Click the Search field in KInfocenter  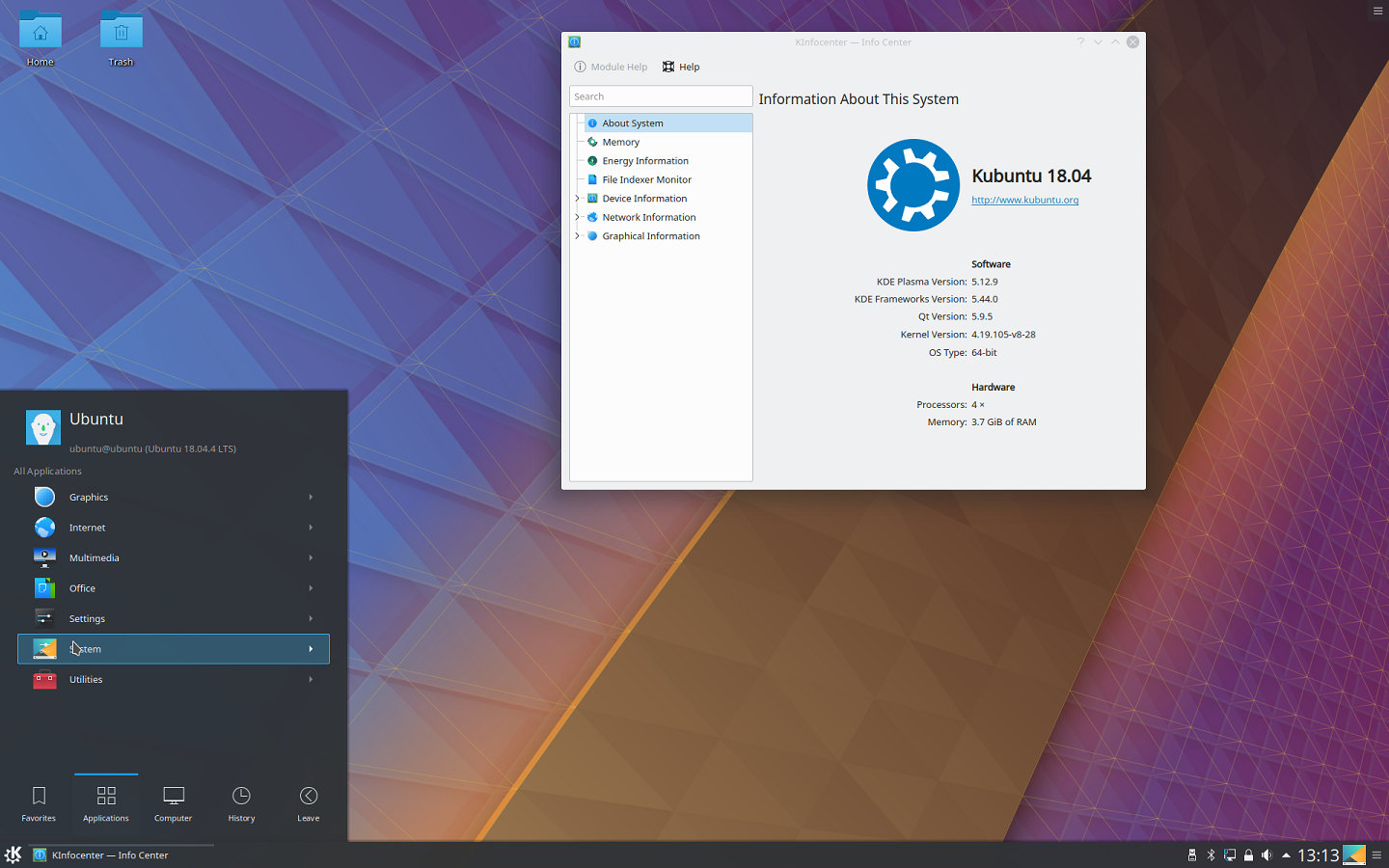[x=660, y=96]
